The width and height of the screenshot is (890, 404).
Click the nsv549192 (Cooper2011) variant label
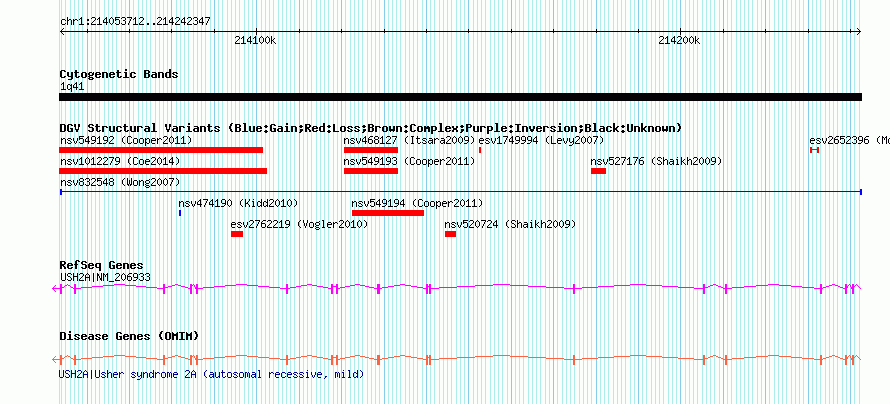click(x=126, y=140)
